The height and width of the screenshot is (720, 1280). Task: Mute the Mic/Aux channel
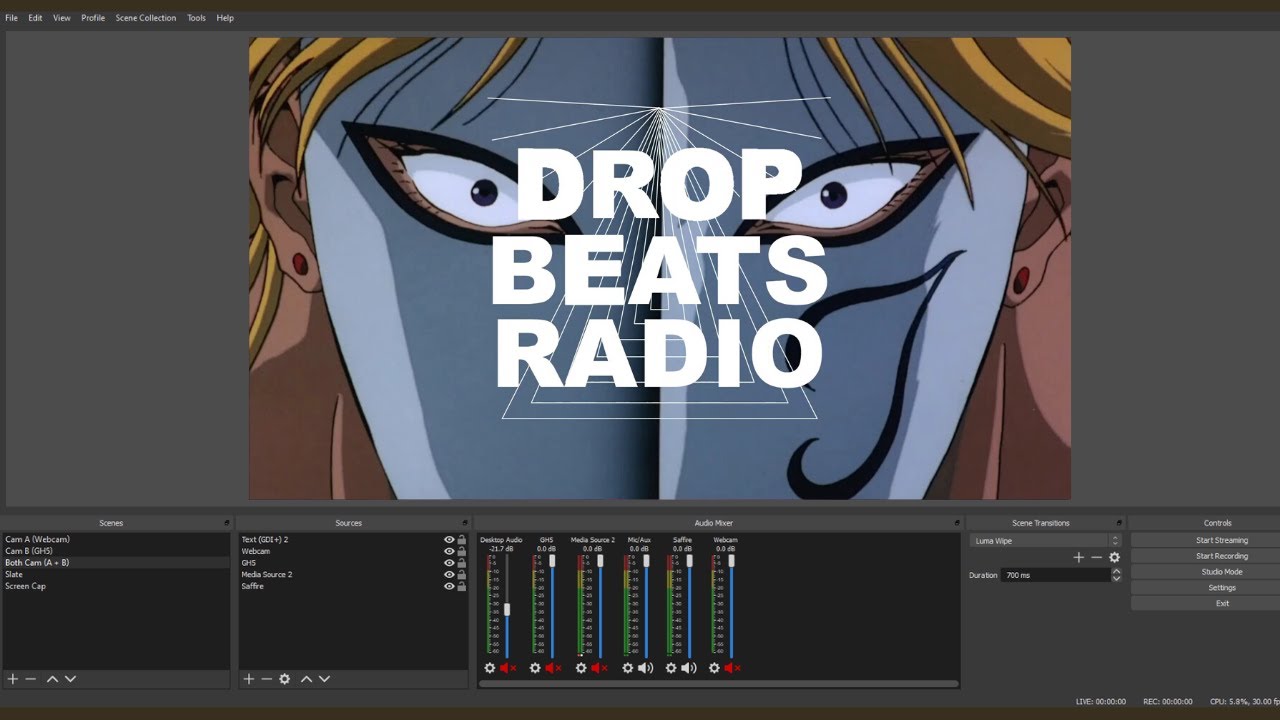pos(645,668)
